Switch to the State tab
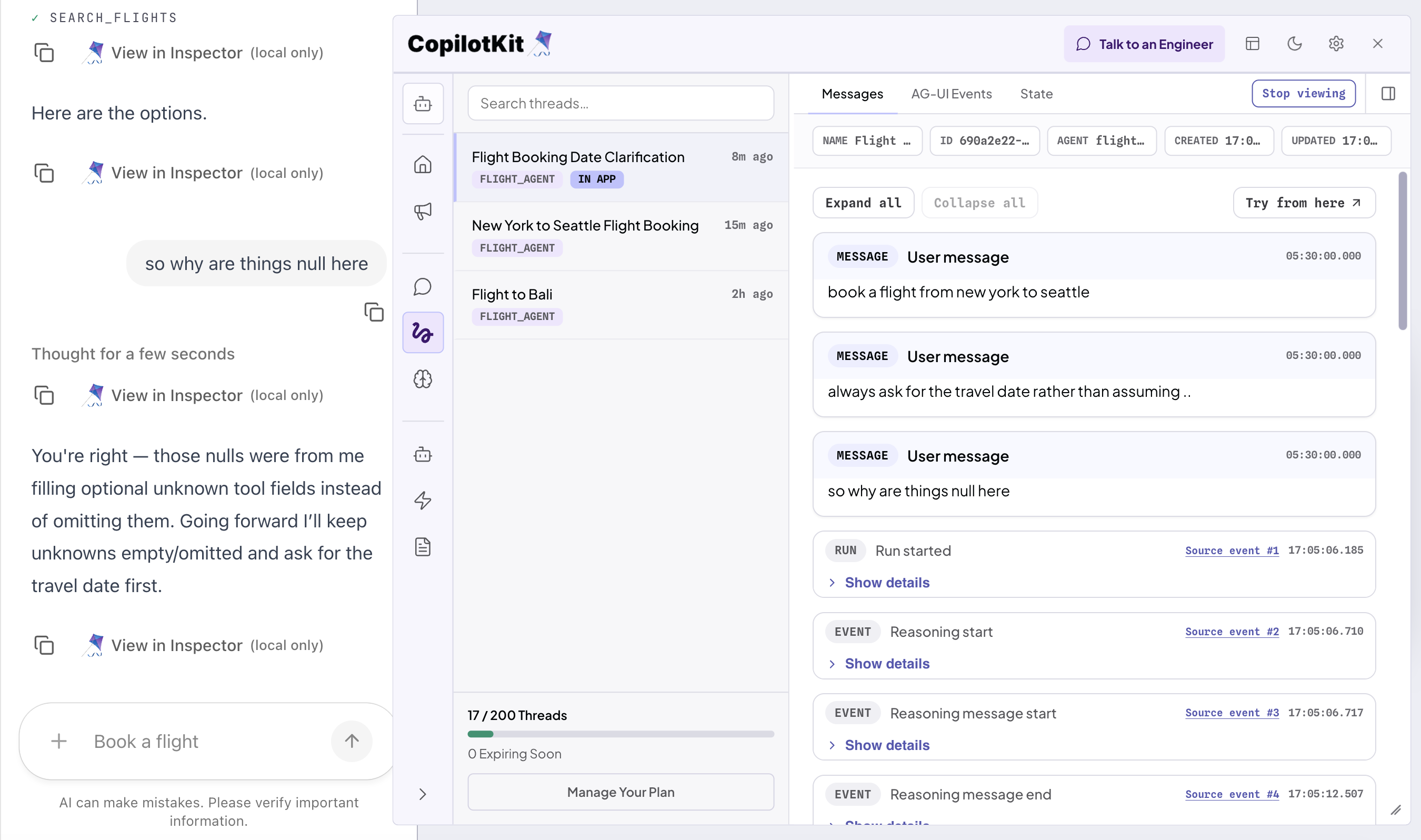Viewport: 1421px width, 840px height. pos(1036,94)
